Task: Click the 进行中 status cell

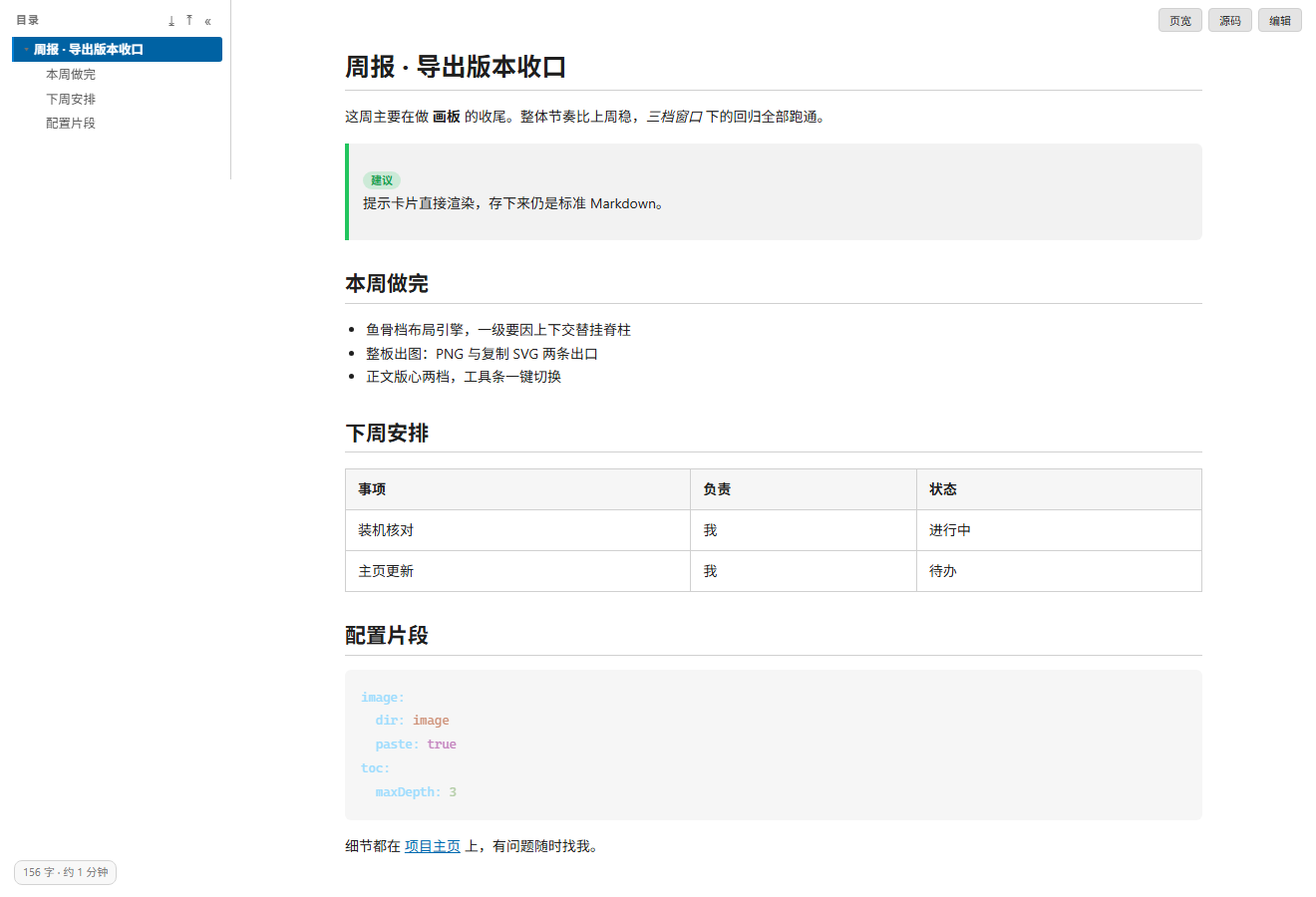Action: point(1059,530)
